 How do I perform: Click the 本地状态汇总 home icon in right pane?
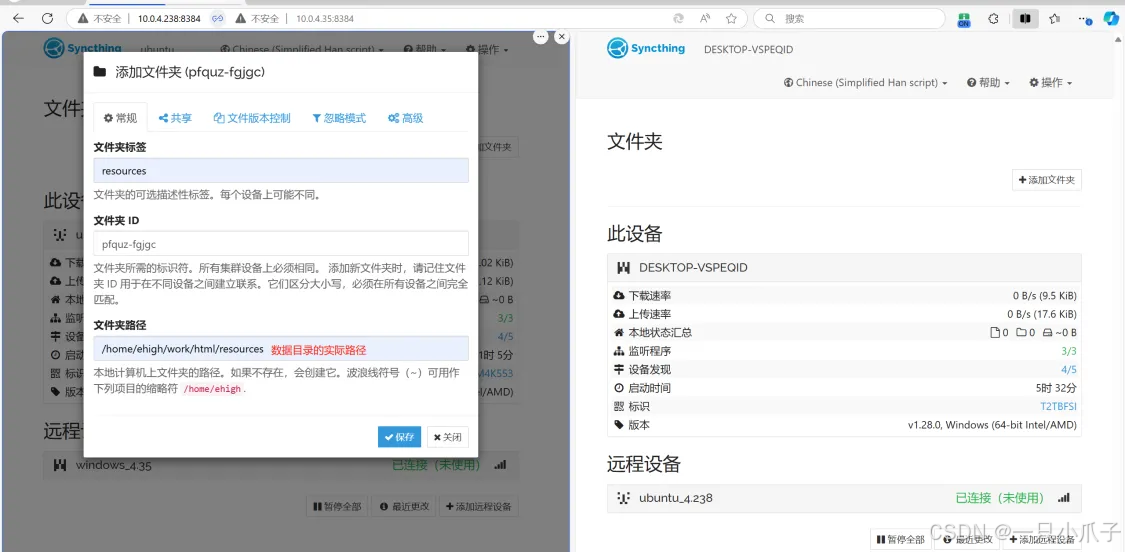(619, 333)
